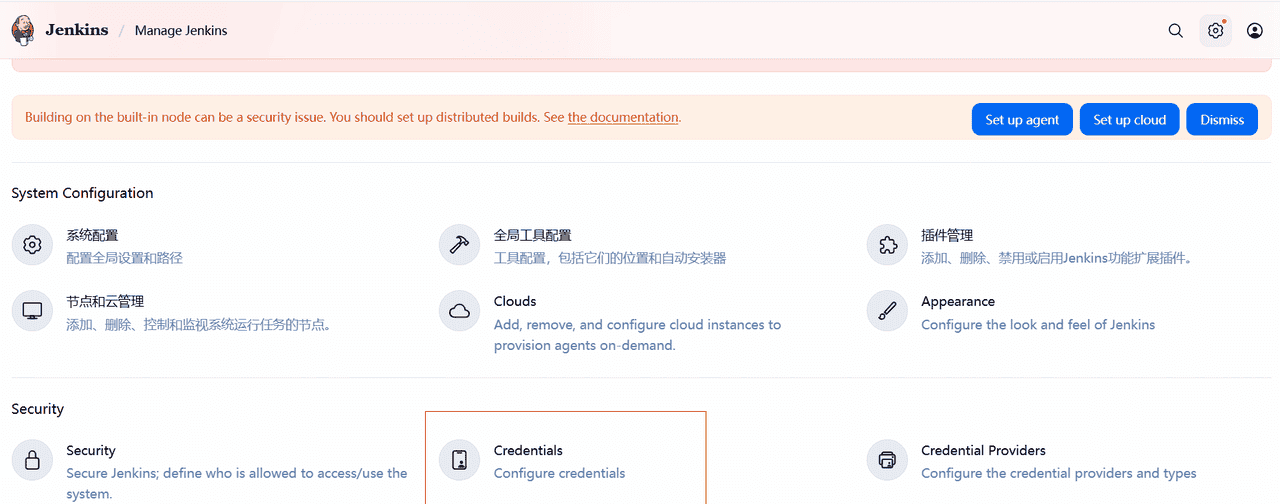Click the 全局工具配置 hammer icon
This screenshot has width=1280, height=504.
(x=460, y=245)
